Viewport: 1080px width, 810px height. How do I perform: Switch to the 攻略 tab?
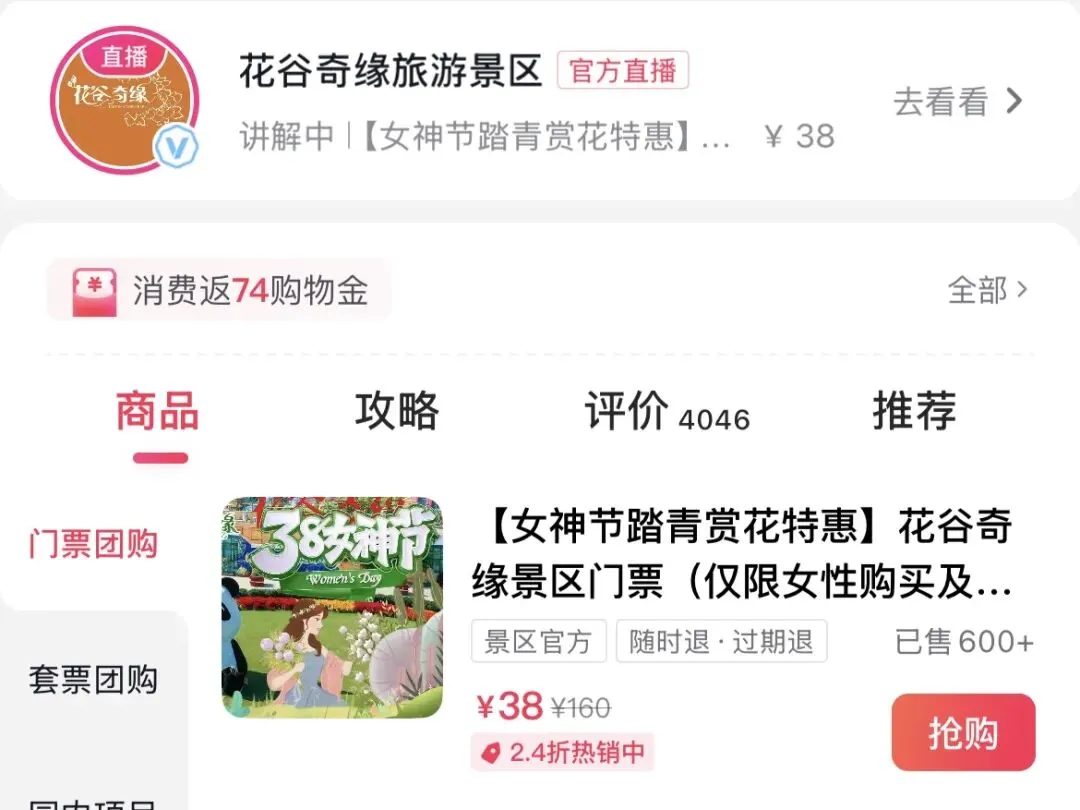click(x=397, y=411)
